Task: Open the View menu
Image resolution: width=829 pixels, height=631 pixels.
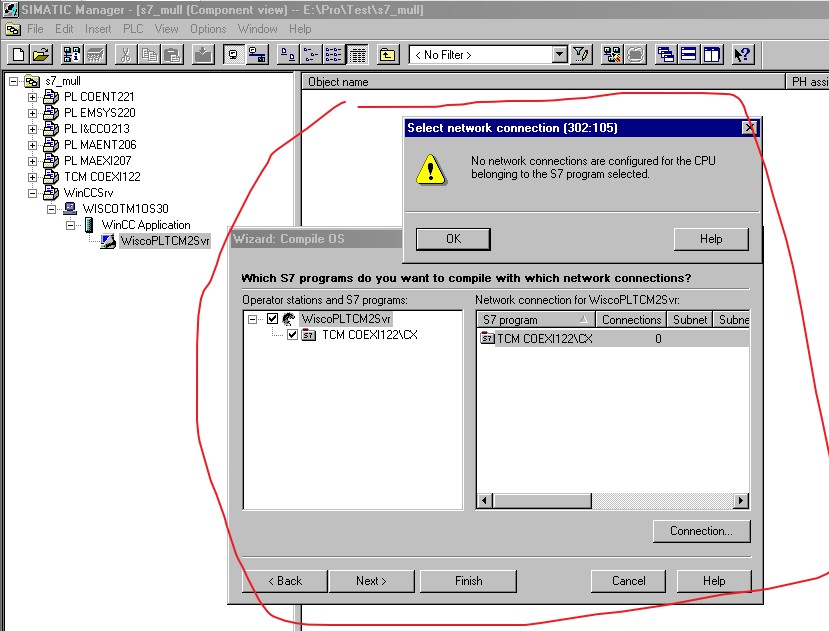Action: click(x=167, y=29)
